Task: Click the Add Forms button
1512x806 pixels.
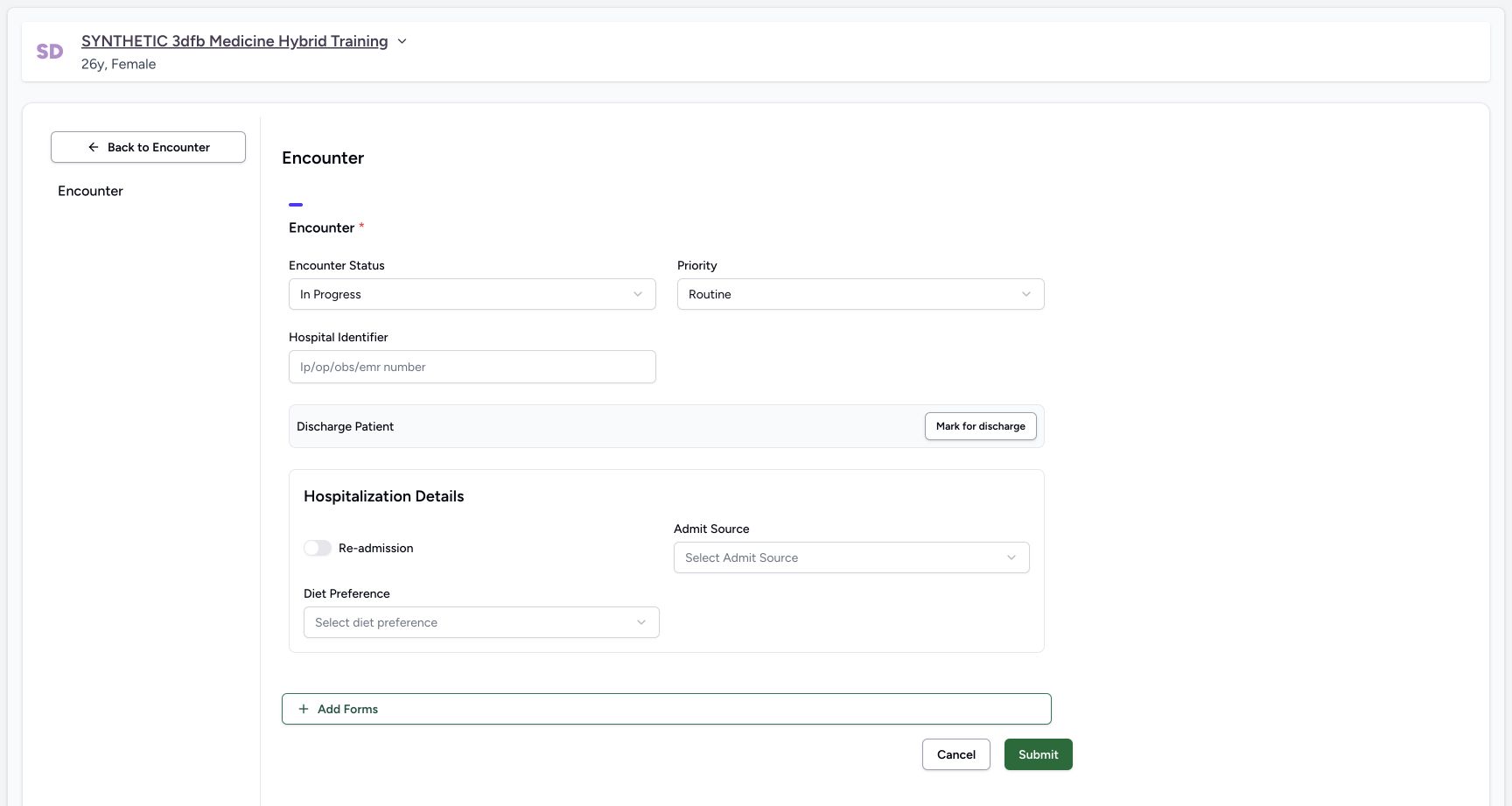Action: [667, 709]
